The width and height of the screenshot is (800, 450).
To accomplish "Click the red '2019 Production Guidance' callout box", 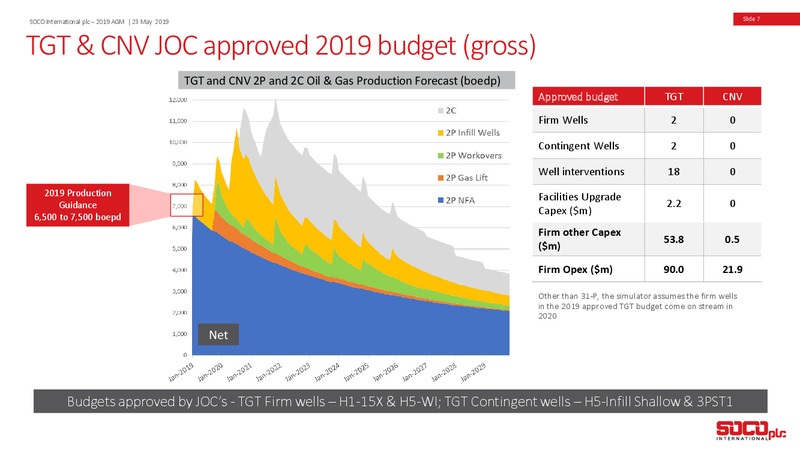I will click(78, 205).
